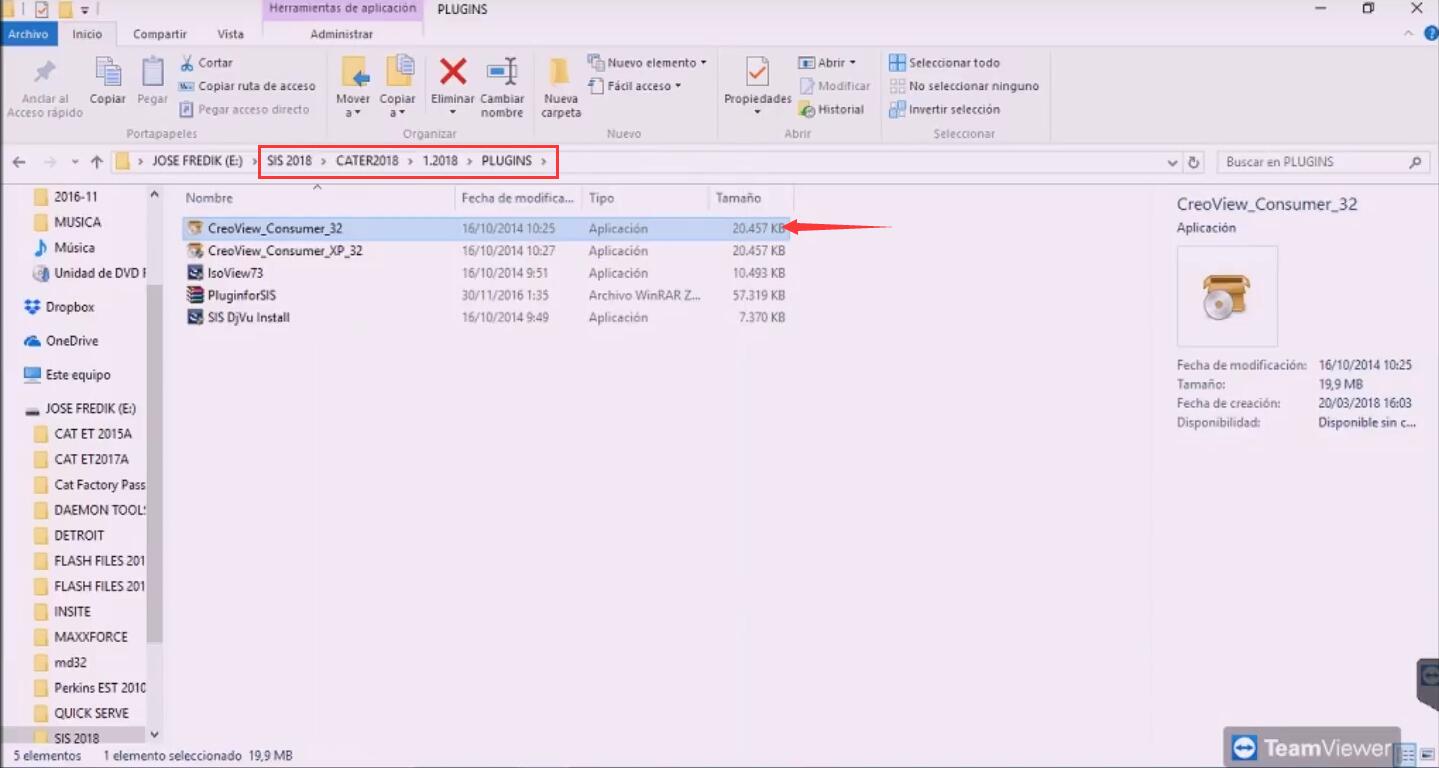
Task: Switch to the Inicio tab
Action: tap(87, 34)
